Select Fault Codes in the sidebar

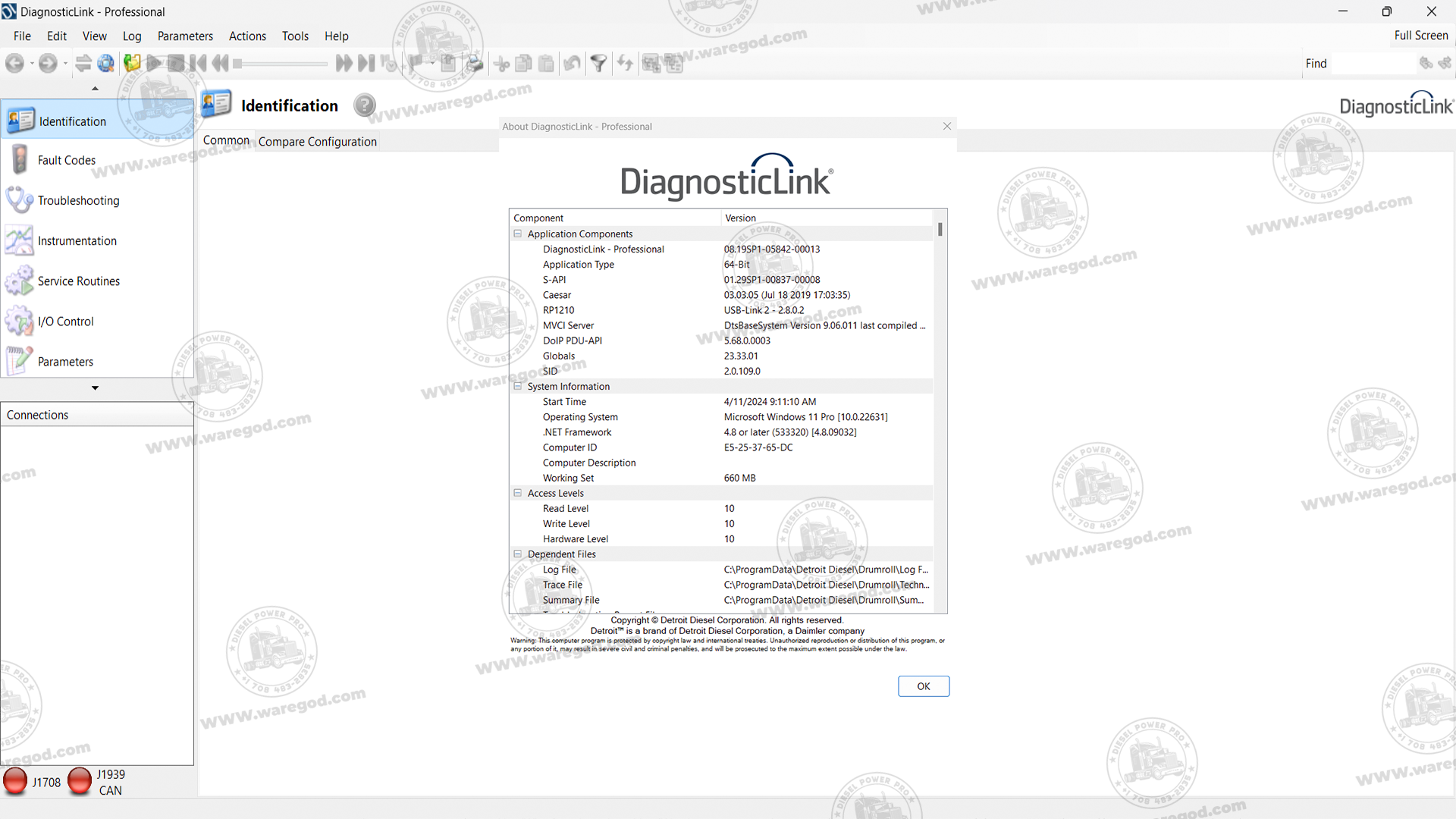(x=97, y=160)
